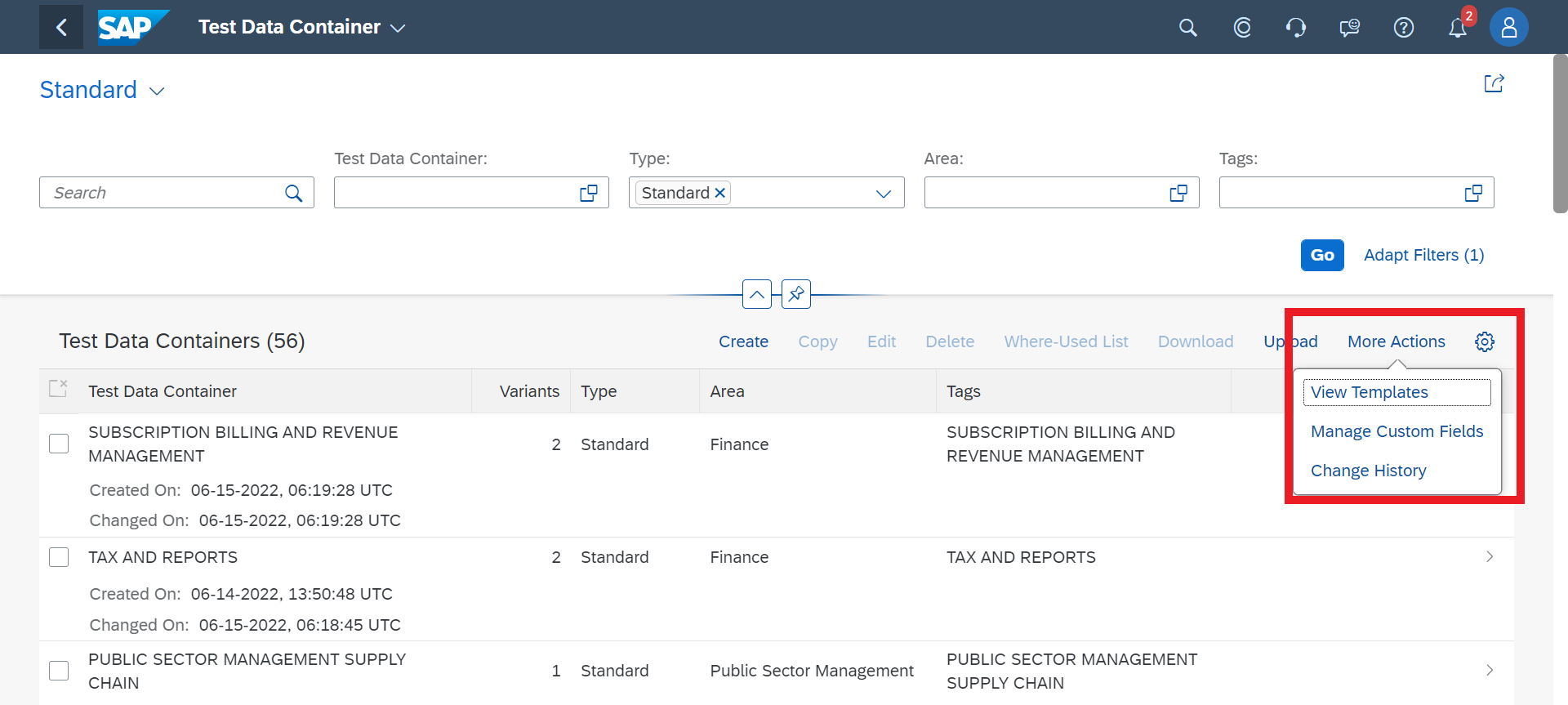
Task: Click the share export icon
Action: pyautogui.click(x=1494, y=83)
